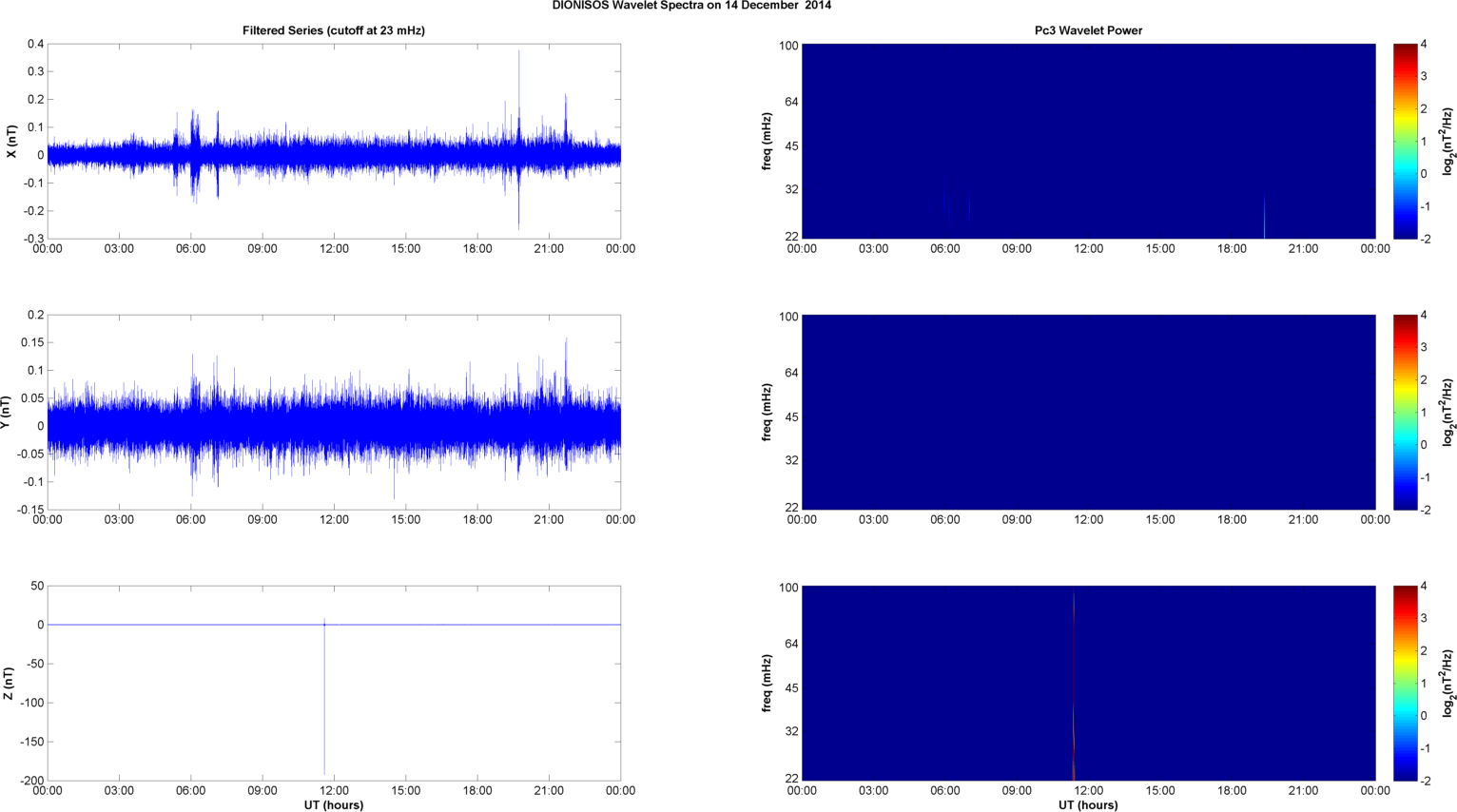This screenshot has height=812, width=1457.
Task: Click the colorbar of the Z wavelet spectrum
Action: (x=1405, y=683)
